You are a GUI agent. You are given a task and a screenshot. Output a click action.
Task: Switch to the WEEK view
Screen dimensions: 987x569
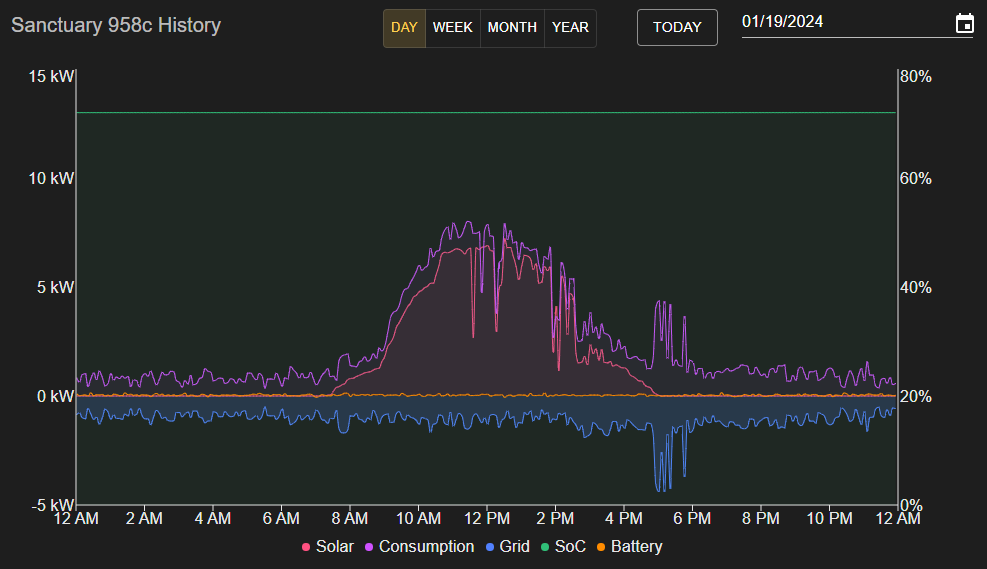tap(452, 28)
